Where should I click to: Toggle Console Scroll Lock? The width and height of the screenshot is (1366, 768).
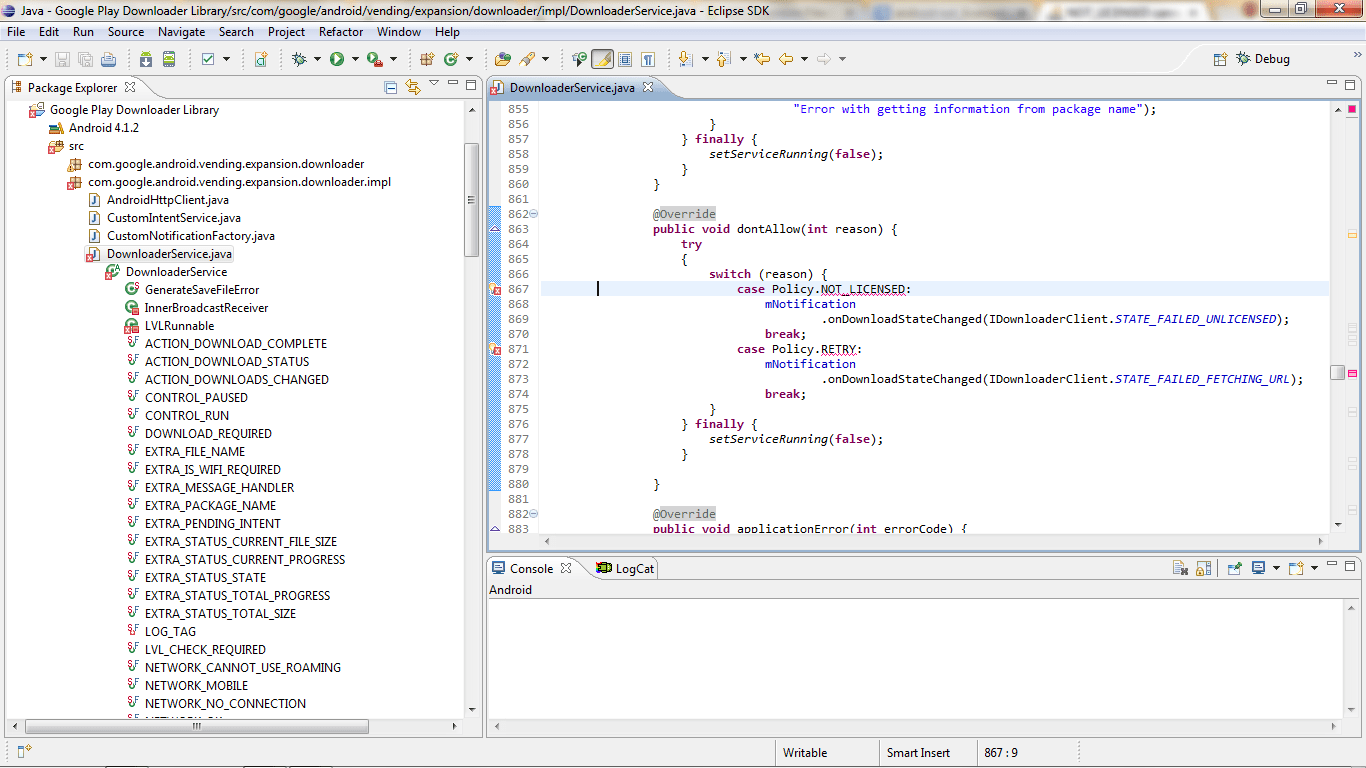pos(1204,568)
